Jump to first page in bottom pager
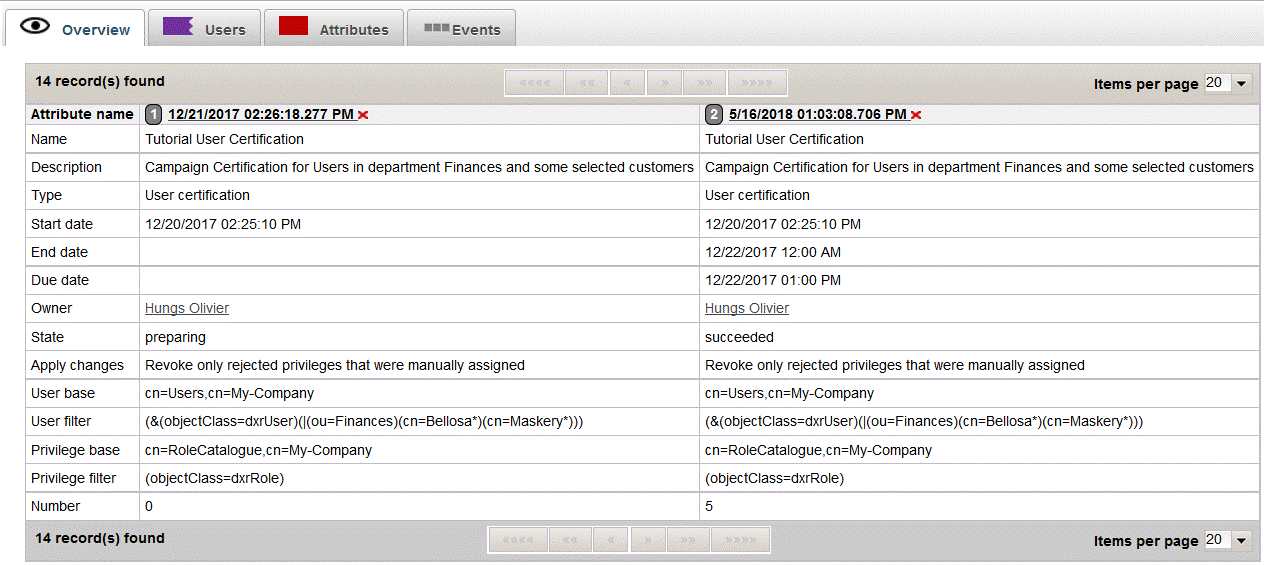1264x566 pixels. coord(516,540)
